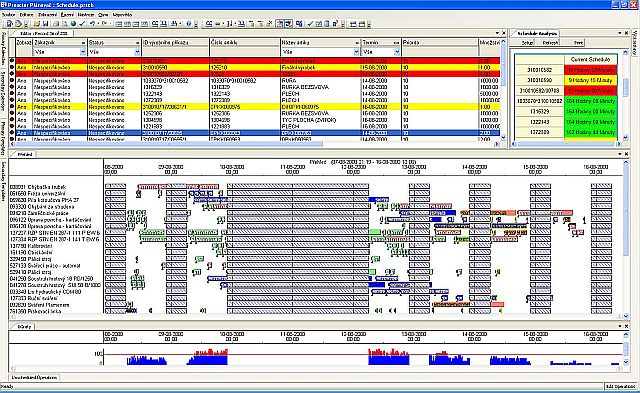
Task: Click the blue help question mark icon
Action: click(x=189, y=24)
